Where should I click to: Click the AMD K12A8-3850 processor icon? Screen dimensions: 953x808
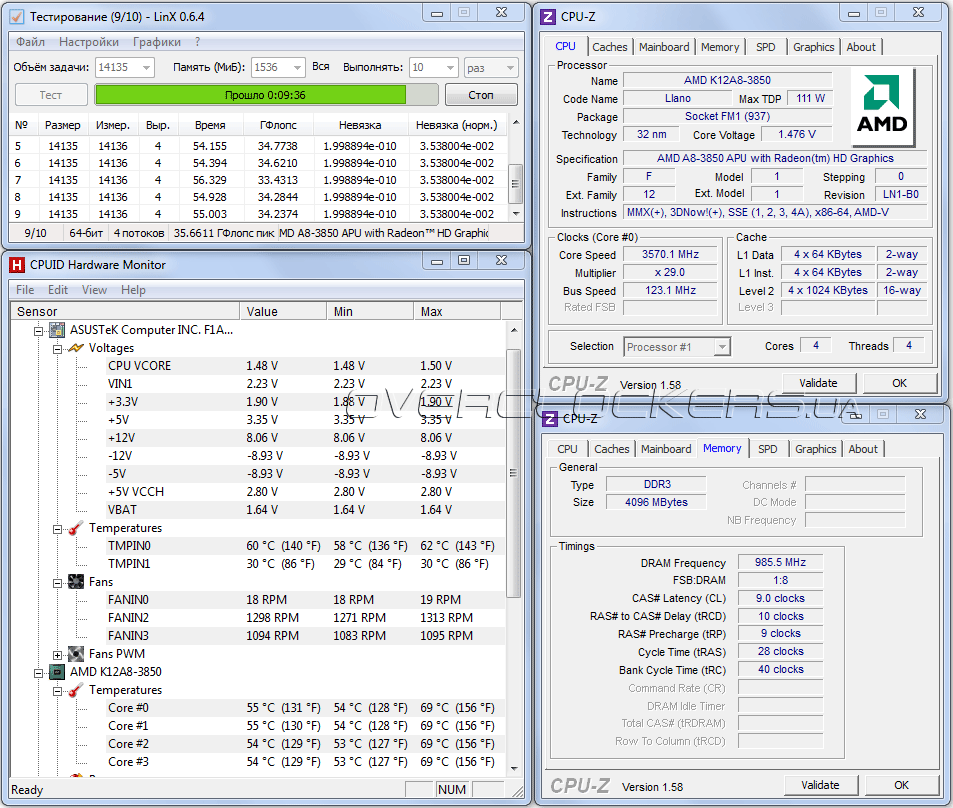click(57, 672)
